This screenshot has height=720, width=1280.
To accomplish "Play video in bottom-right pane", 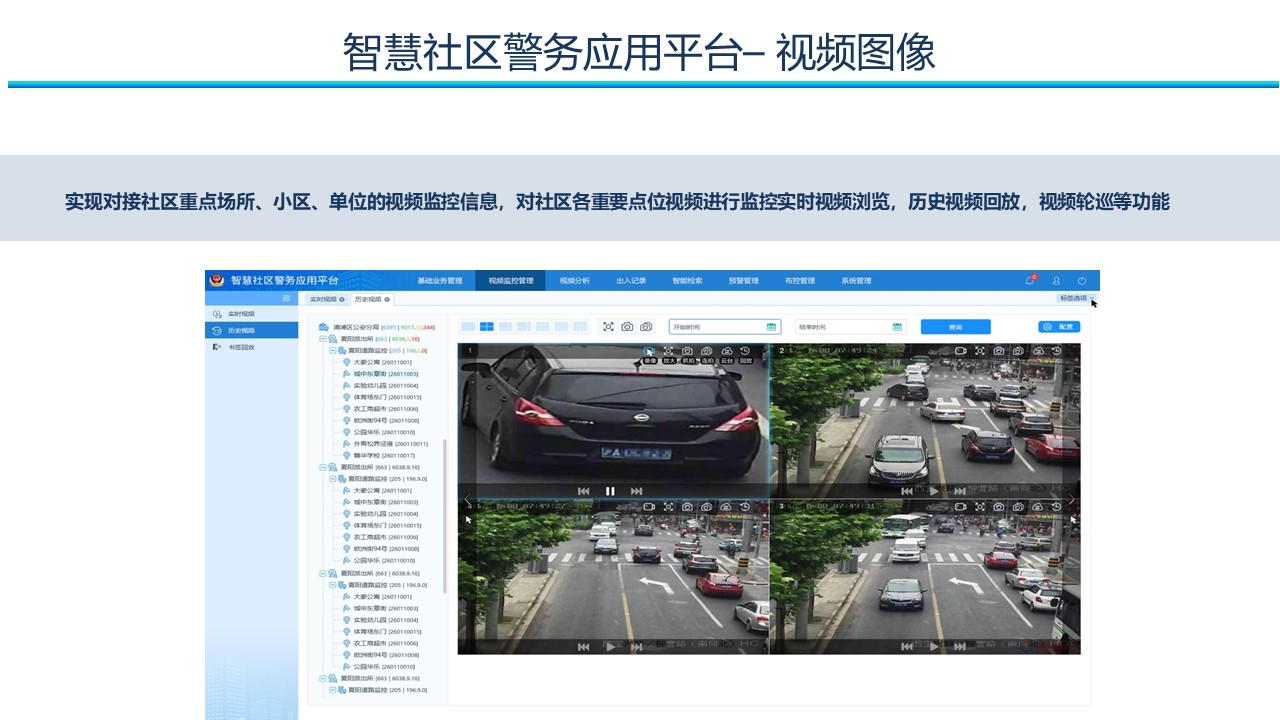I will point(934,647).
